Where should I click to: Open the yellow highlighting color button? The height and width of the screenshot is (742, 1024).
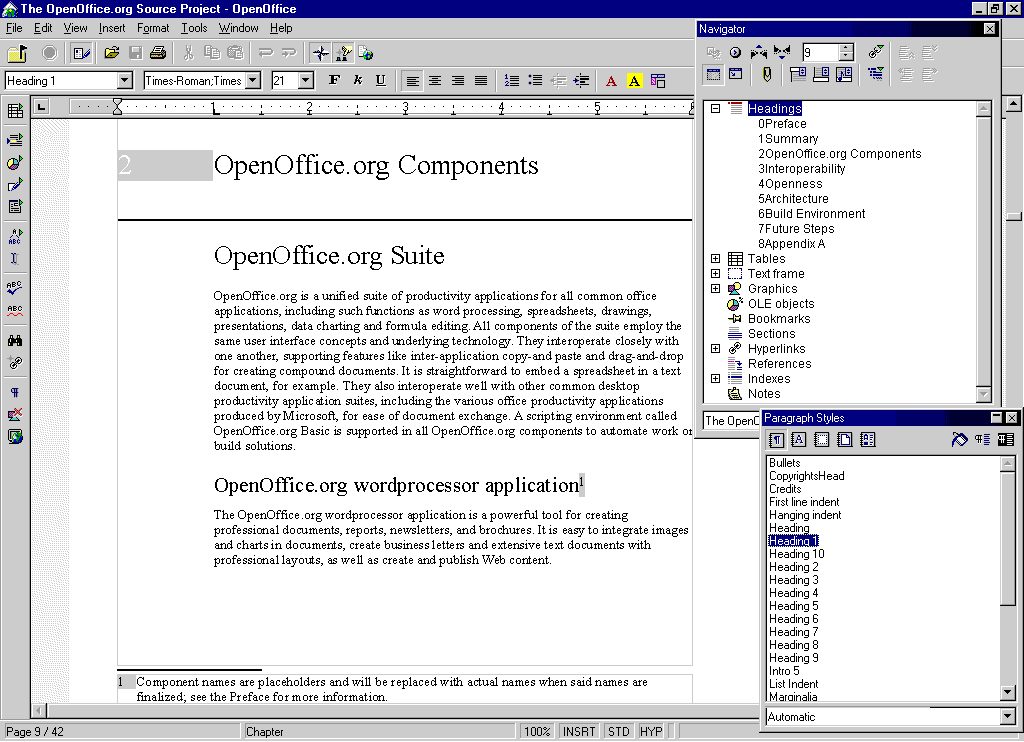(634, 80)
